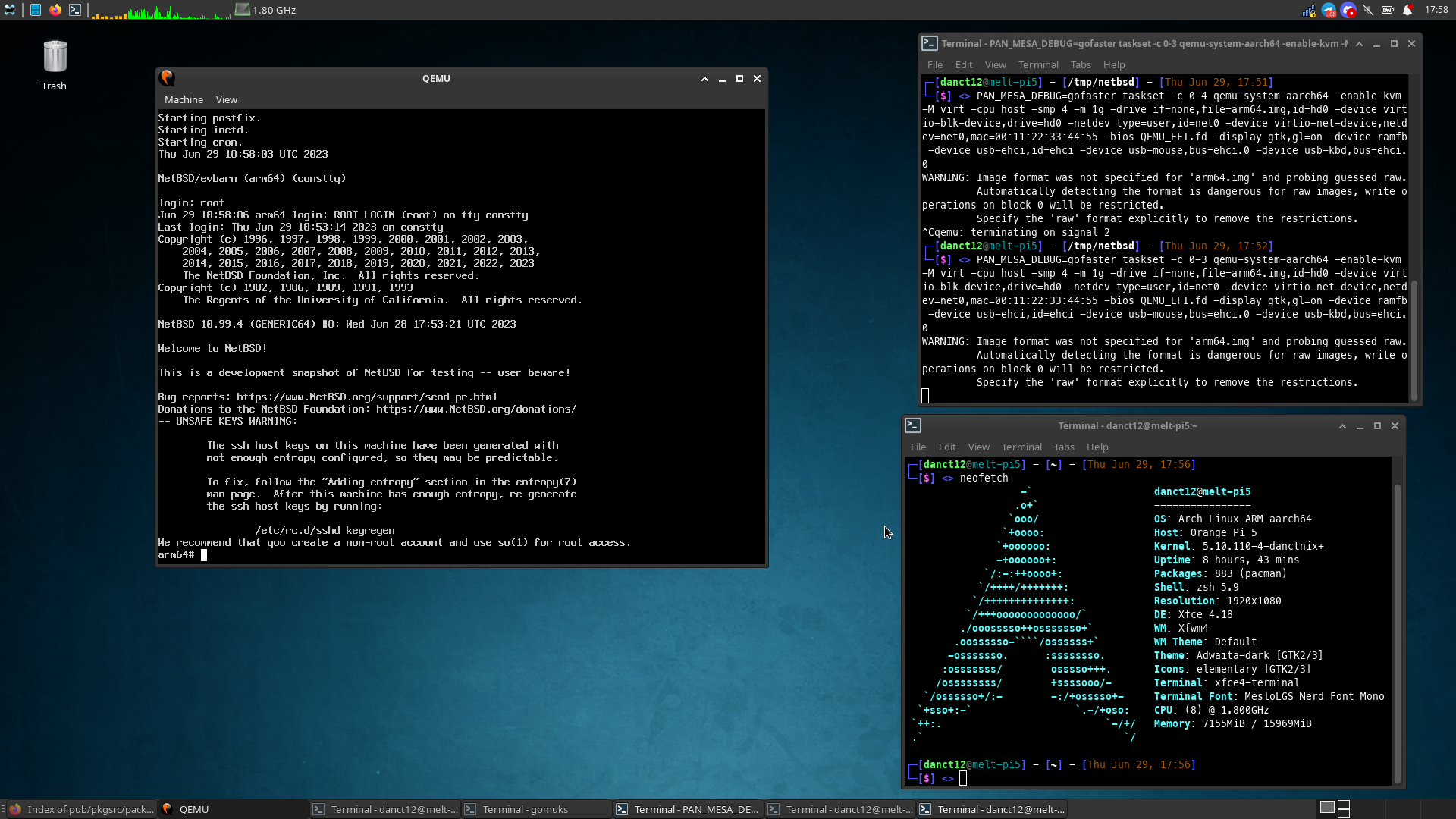Open the Xfce applications menu icon
1456x819 pixels.
(x=9, y=10)
